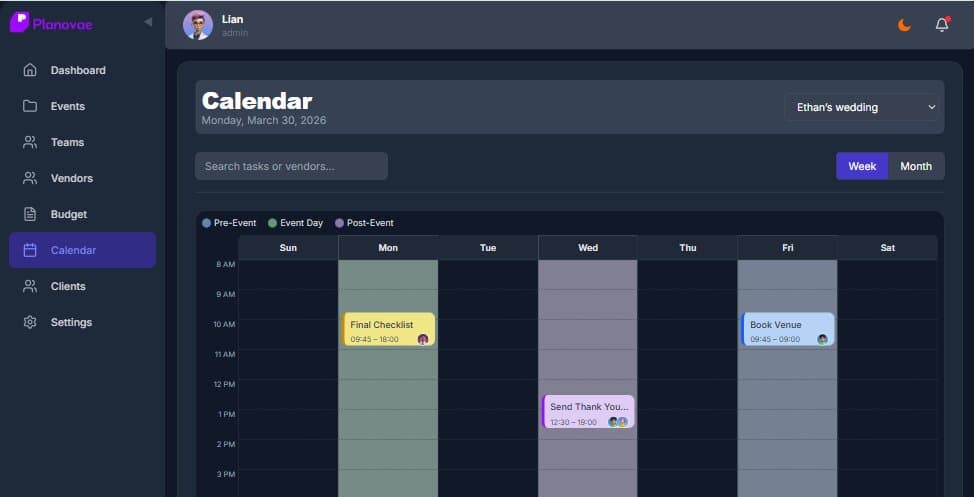Viewport: 974px width, 497px height.
Task: Open the Send Thank You task card
Action: pos(588,411)
